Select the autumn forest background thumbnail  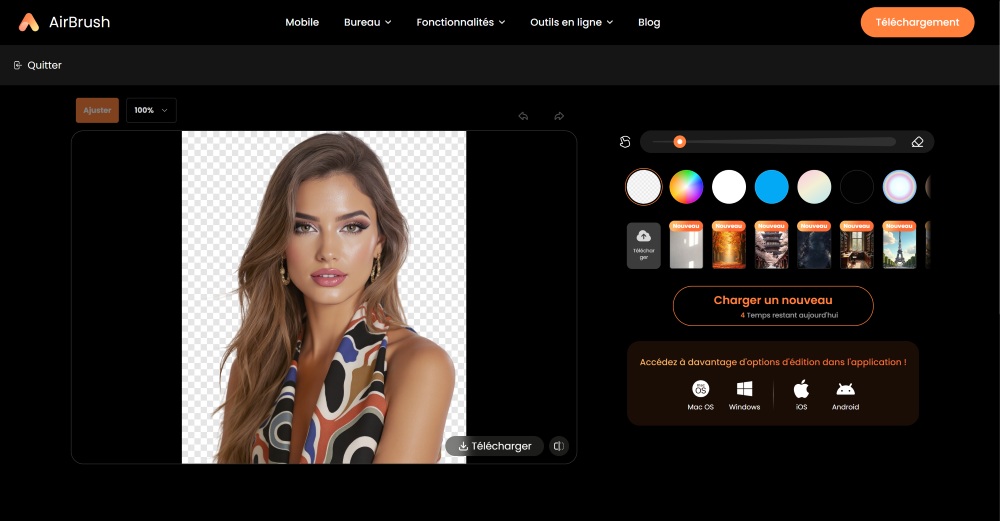[729, 245]
